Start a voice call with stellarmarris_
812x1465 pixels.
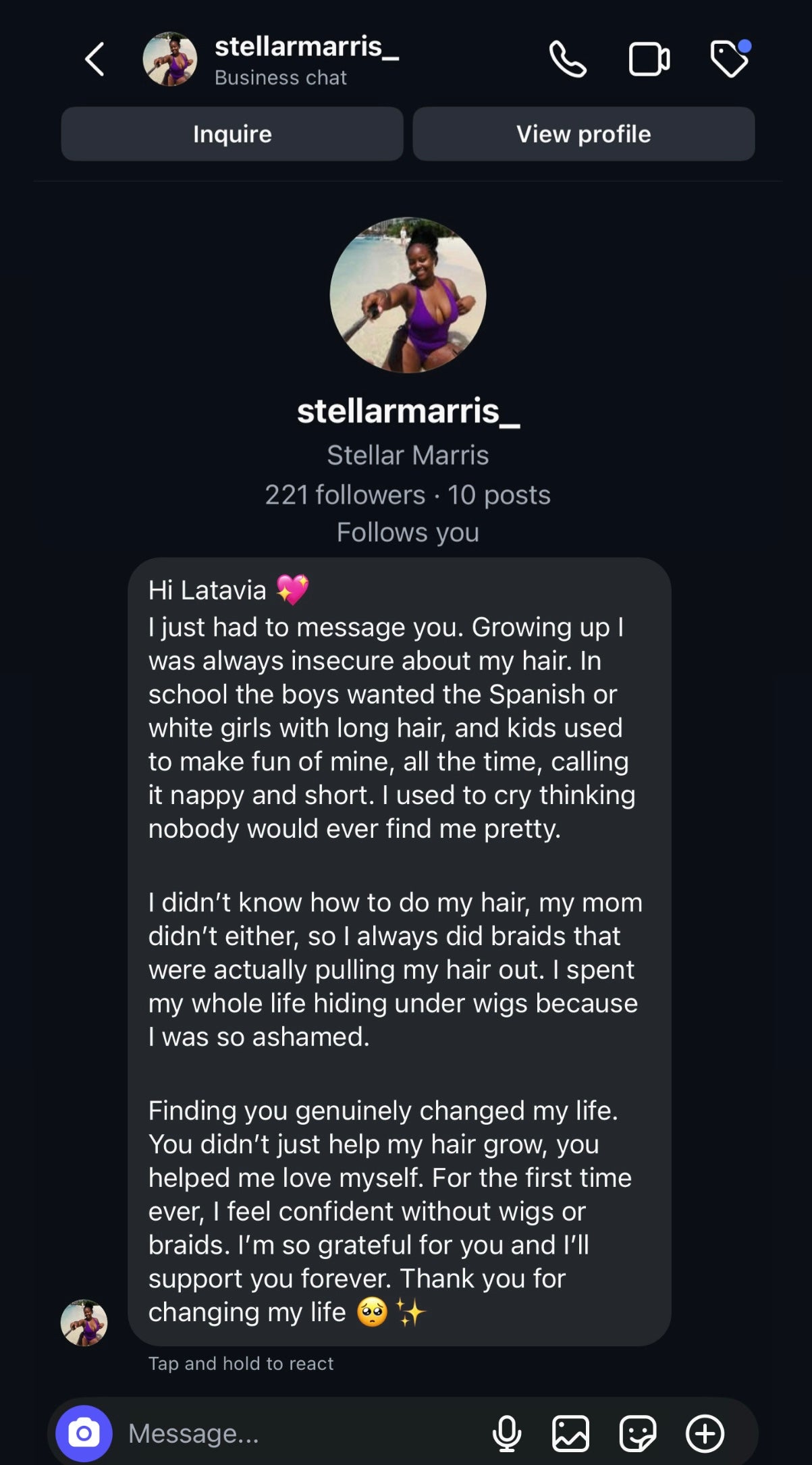pyautogui.click(x=568, y=59)
